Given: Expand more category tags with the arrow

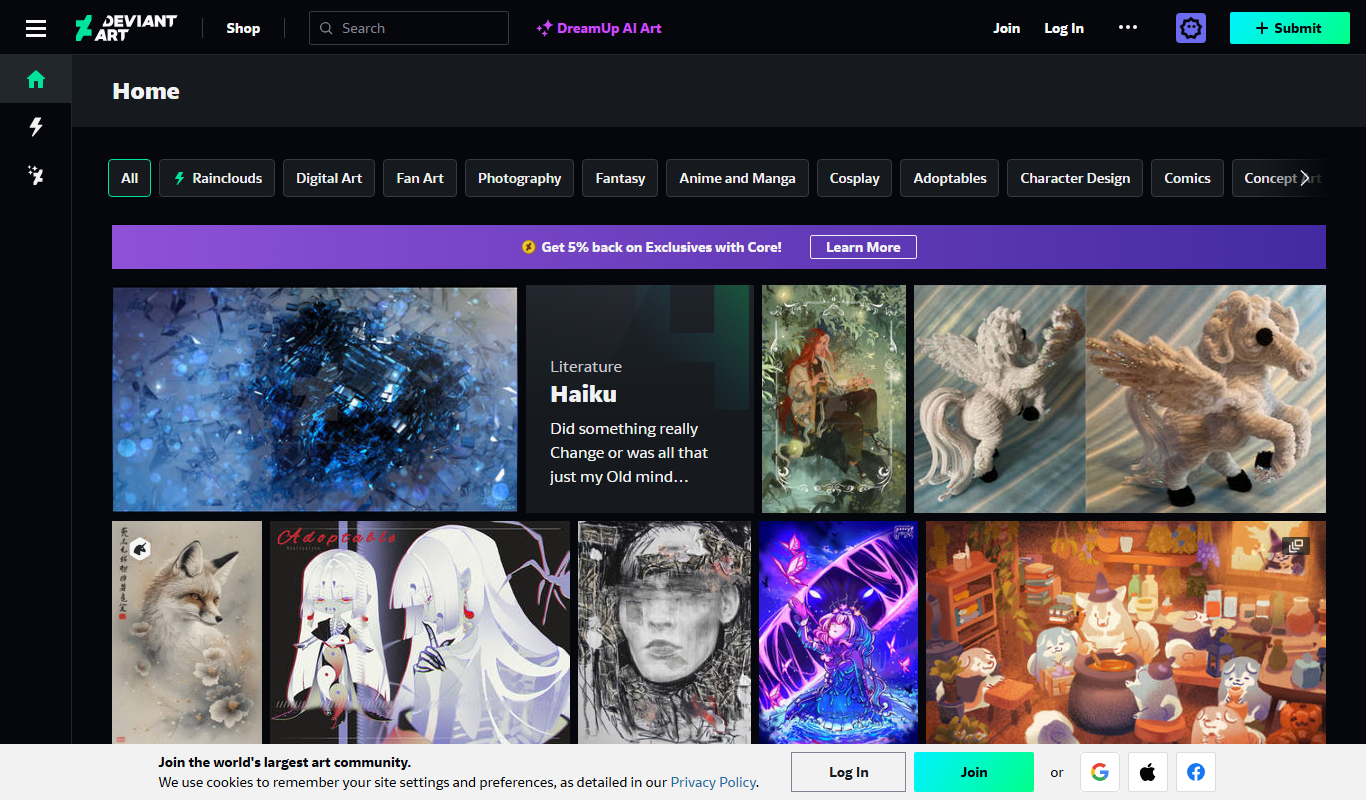Looking at the screenshot, I should click(x=1304, y=178).
